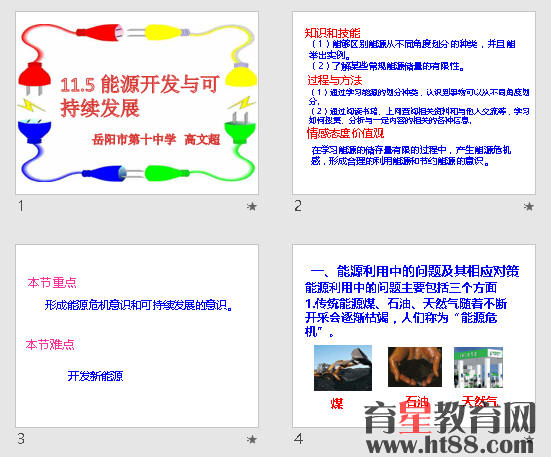Click the red plug icon on slide 1
The height and width of the screenshot is (457, 551).
click(x=34, y=78)
